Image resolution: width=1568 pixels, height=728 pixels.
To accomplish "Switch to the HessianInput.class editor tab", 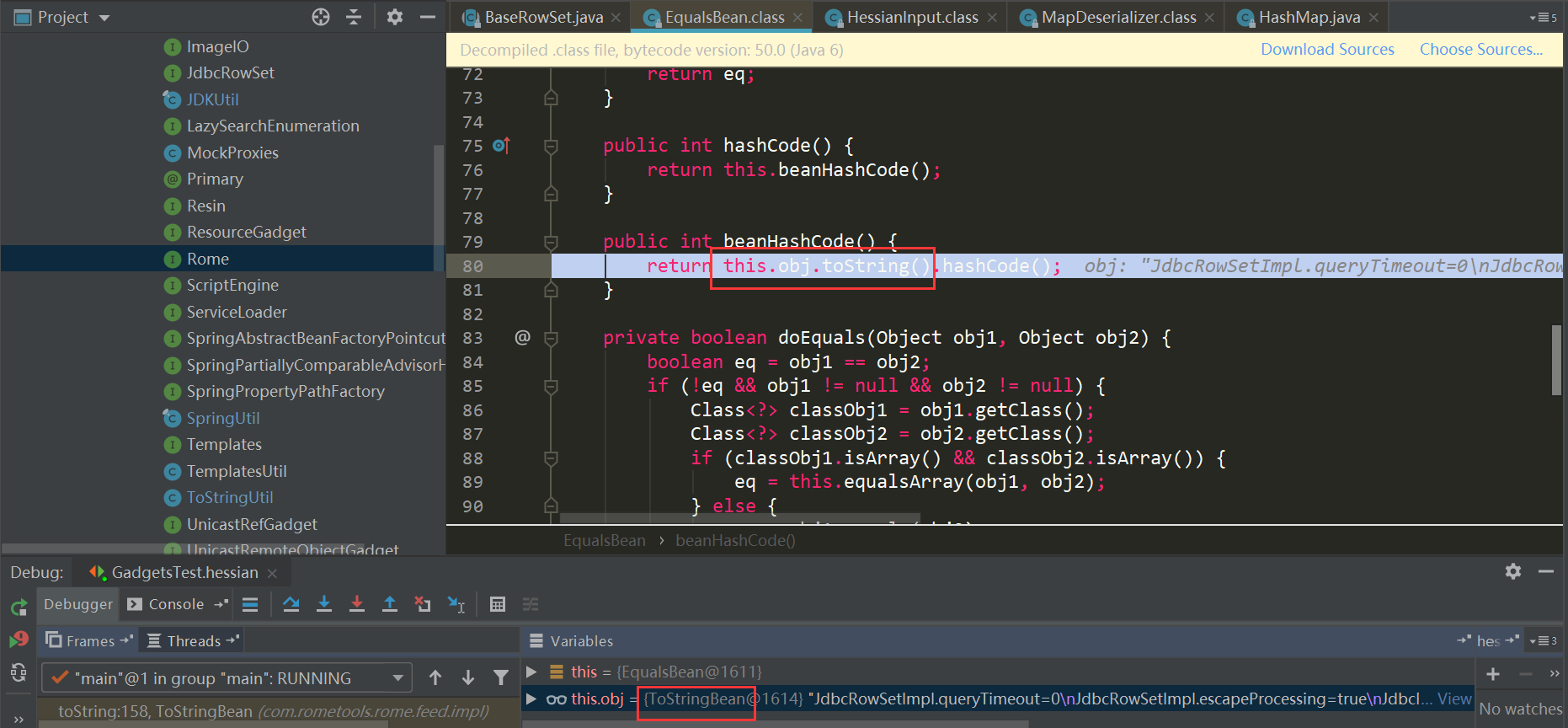I will (x=912, y=17).
